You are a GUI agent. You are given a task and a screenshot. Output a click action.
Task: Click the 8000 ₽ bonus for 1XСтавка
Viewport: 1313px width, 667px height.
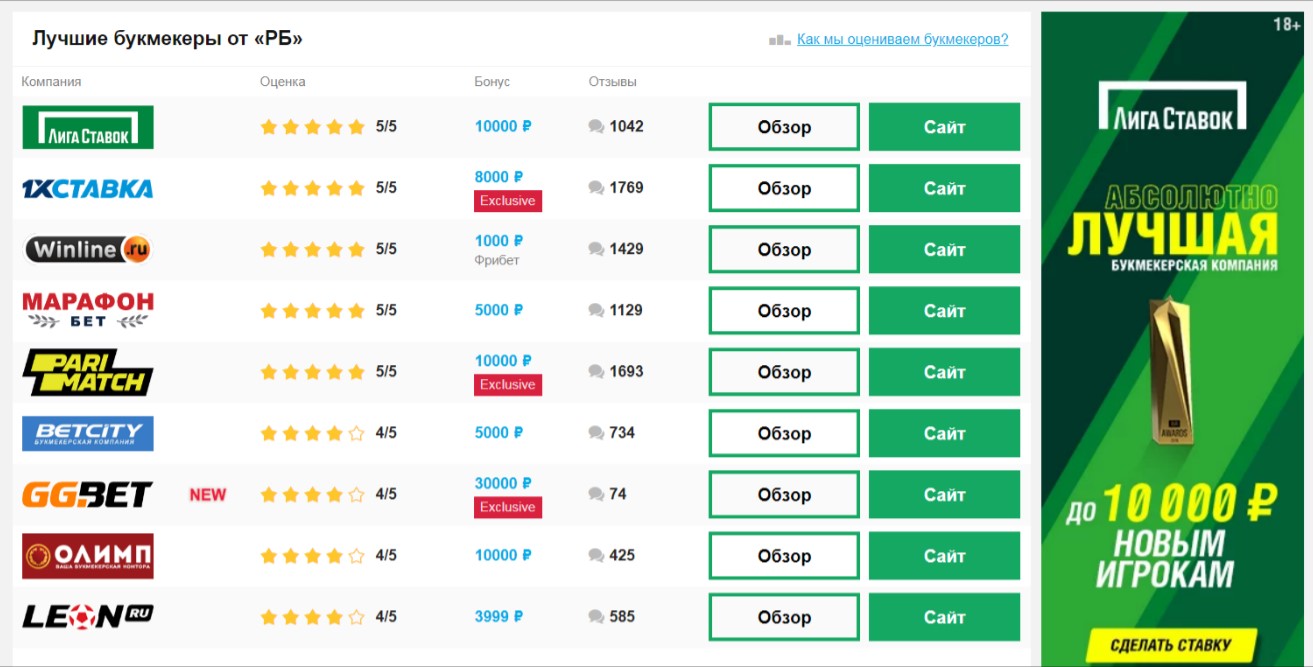click(499, 177)
